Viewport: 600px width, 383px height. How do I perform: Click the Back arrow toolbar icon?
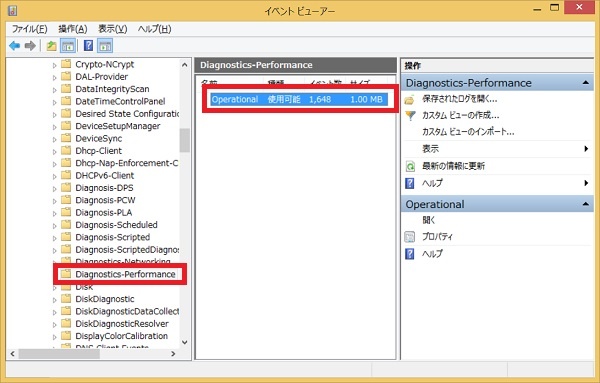click(x=15, y=46)
